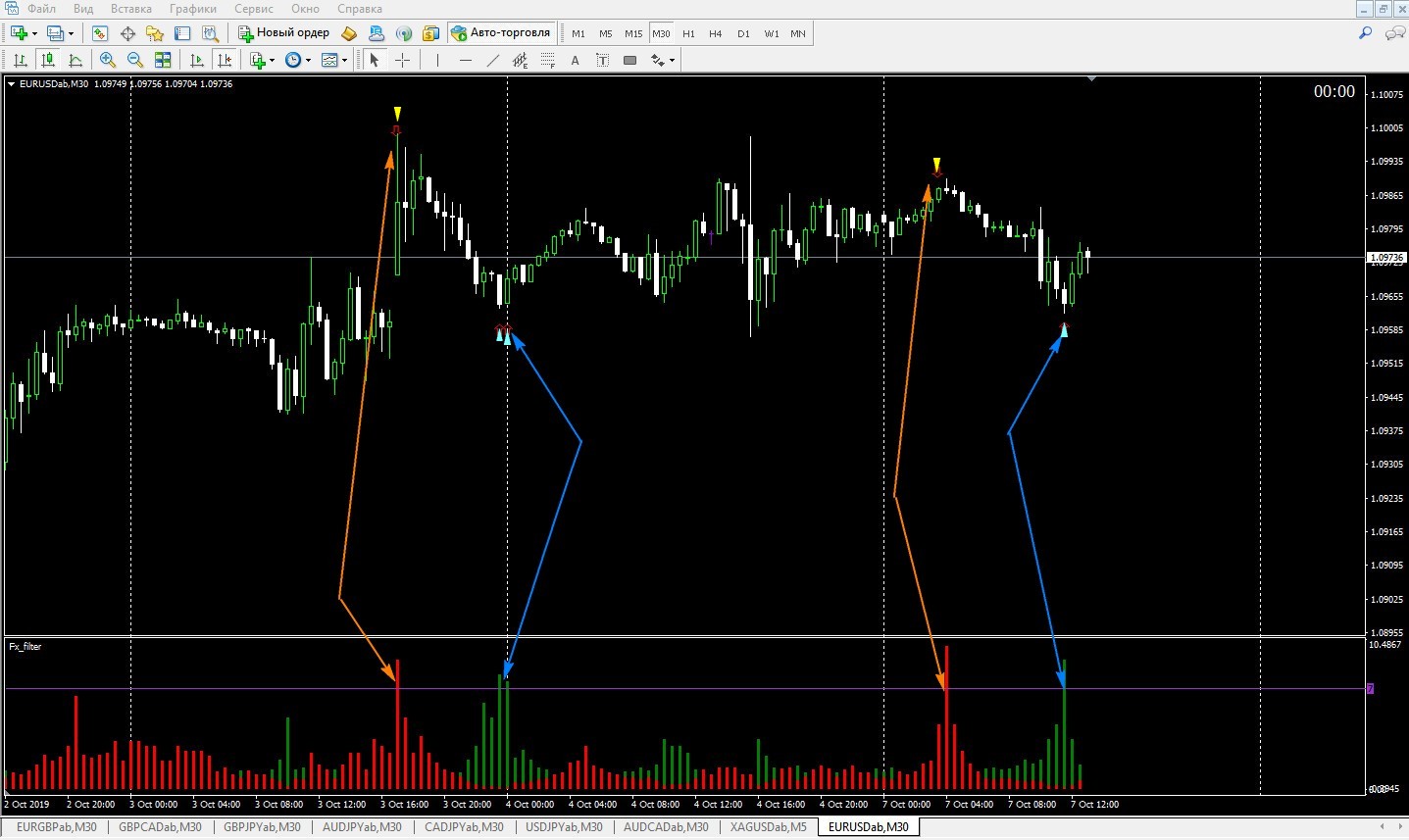Expand the Profiles dropdown arrow
The width and height of the screenshot is (1409, 840).
[71, 34]
